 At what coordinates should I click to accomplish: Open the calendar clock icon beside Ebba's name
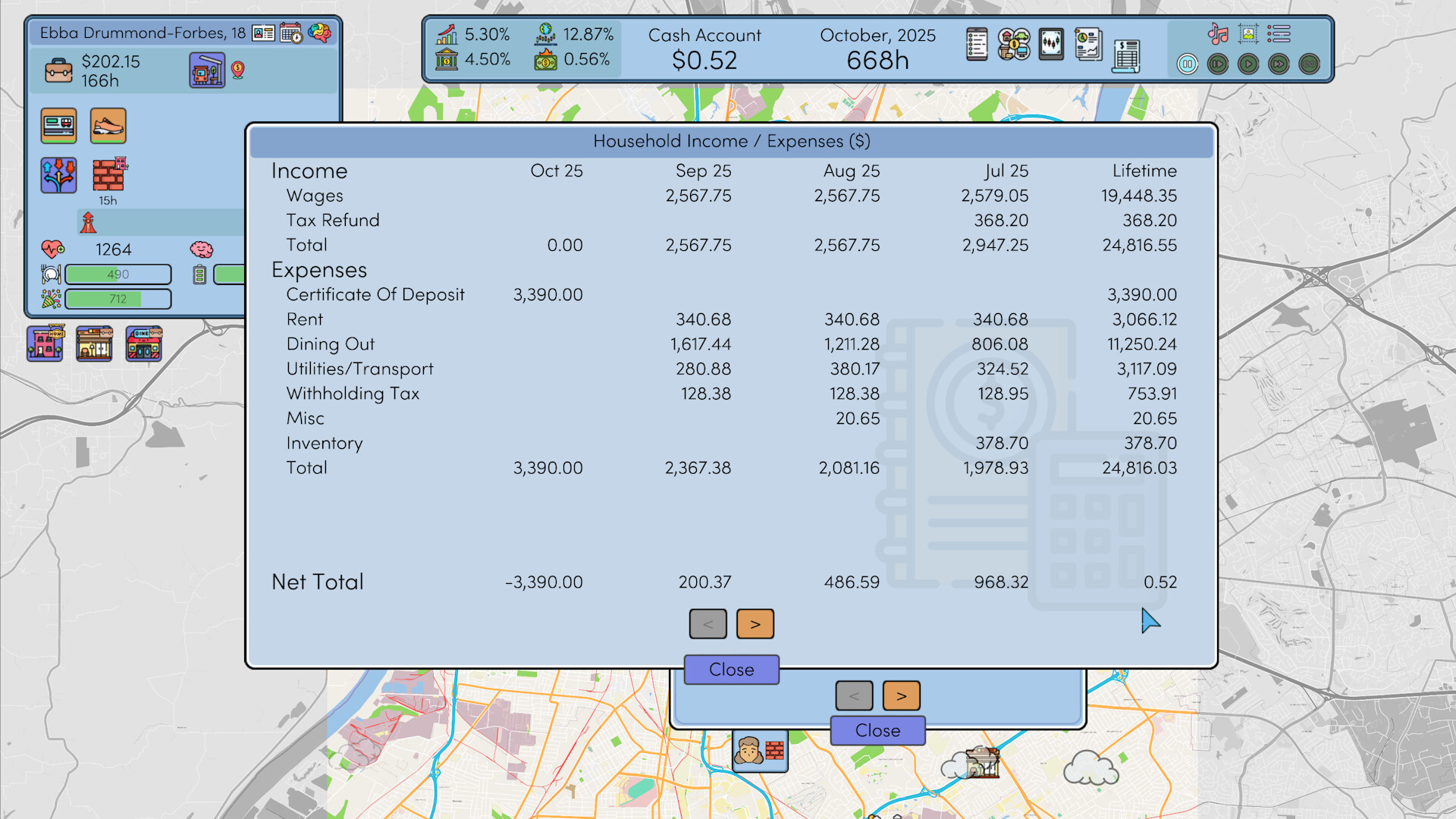pos(291,33)
